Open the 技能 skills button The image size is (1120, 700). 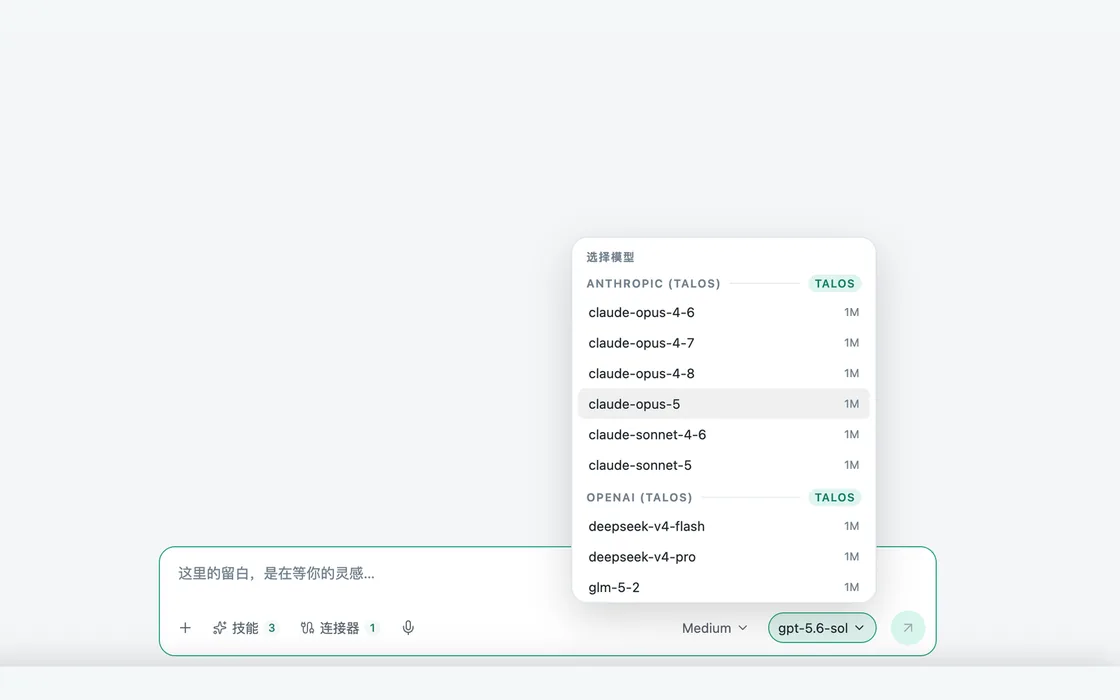point(245,628)
